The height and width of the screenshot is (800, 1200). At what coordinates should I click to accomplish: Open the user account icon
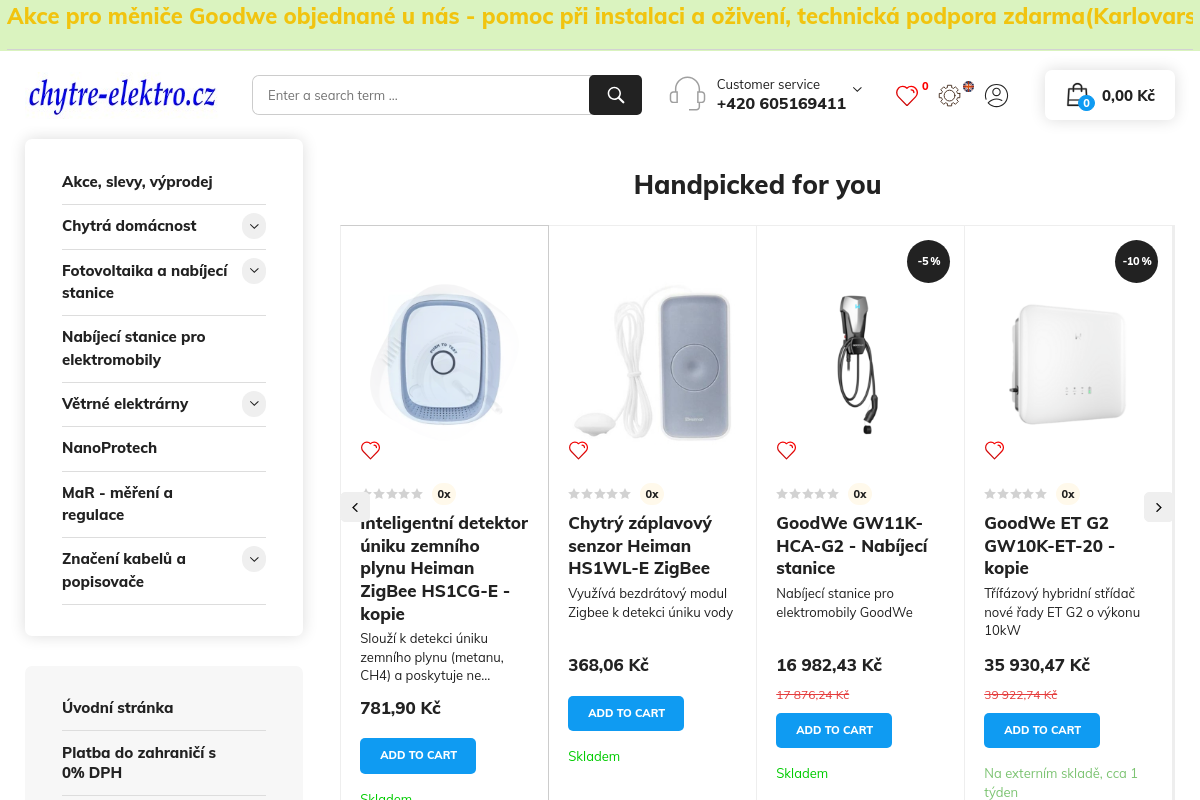[996, 95]
